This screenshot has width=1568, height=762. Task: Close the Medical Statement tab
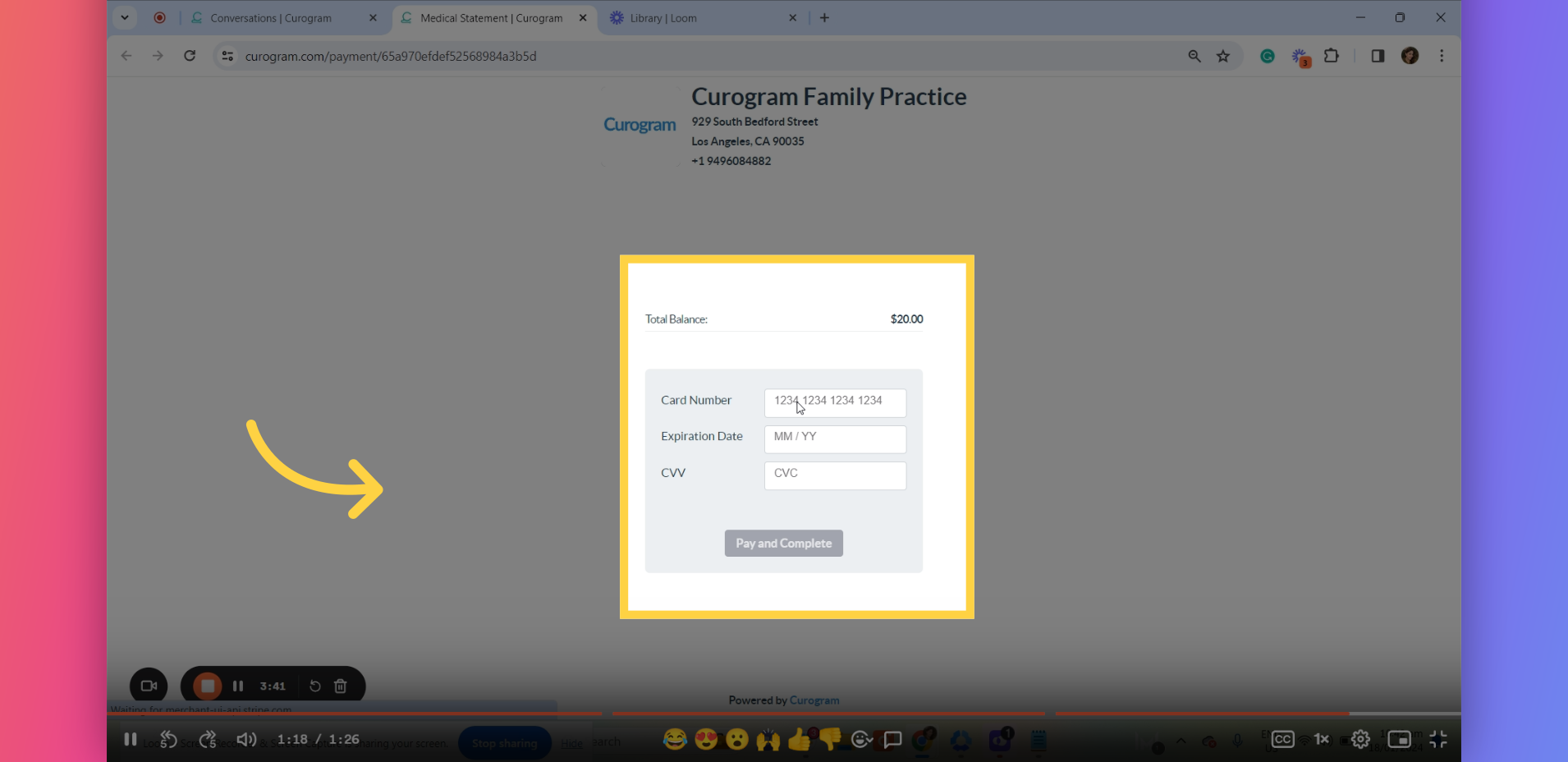coord(583,18)
